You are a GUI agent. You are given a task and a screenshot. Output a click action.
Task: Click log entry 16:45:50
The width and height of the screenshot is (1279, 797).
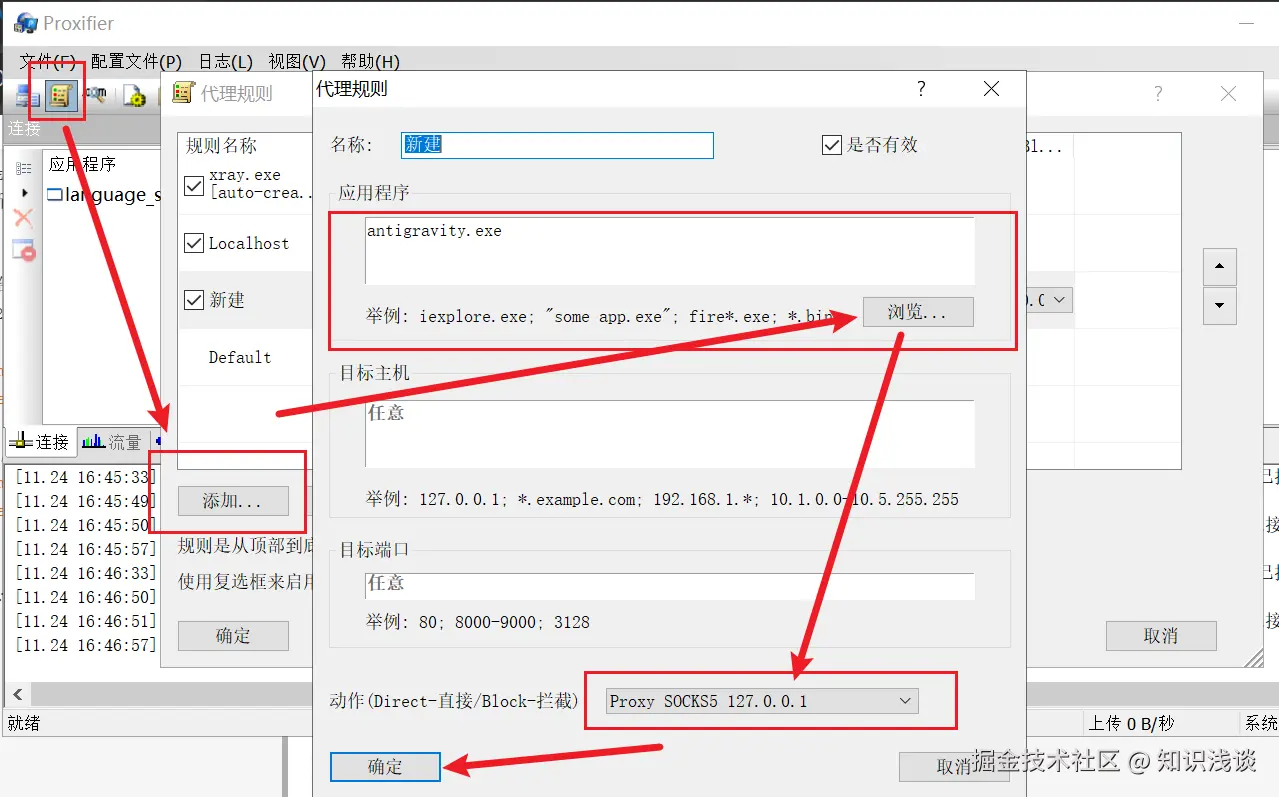85,525
